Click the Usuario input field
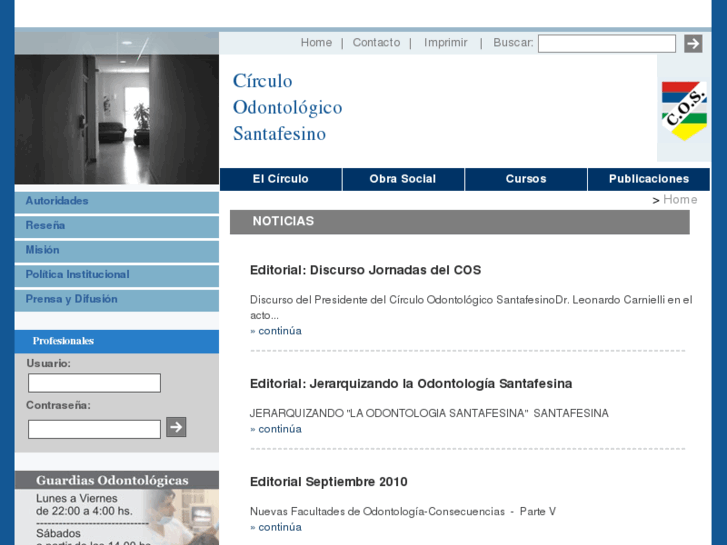 (94, 383)
